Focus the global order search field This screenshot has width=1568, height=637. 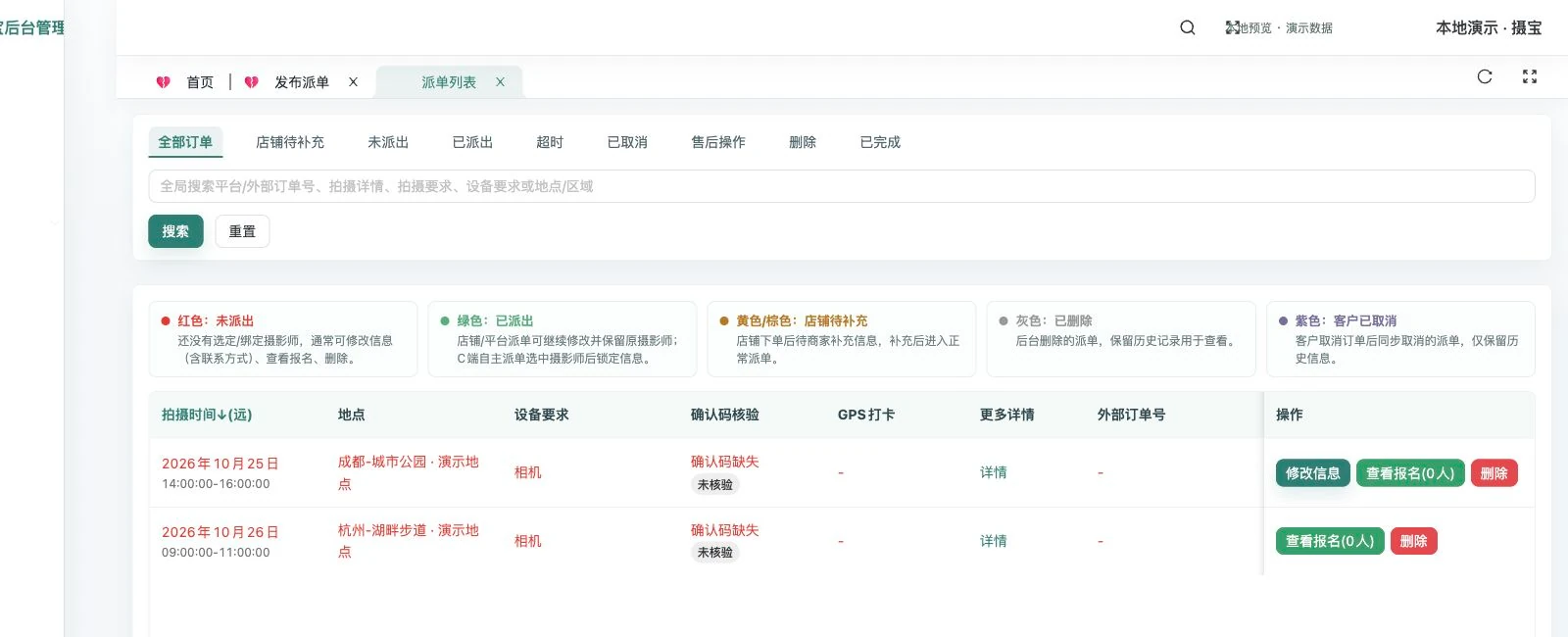[842, 186]
